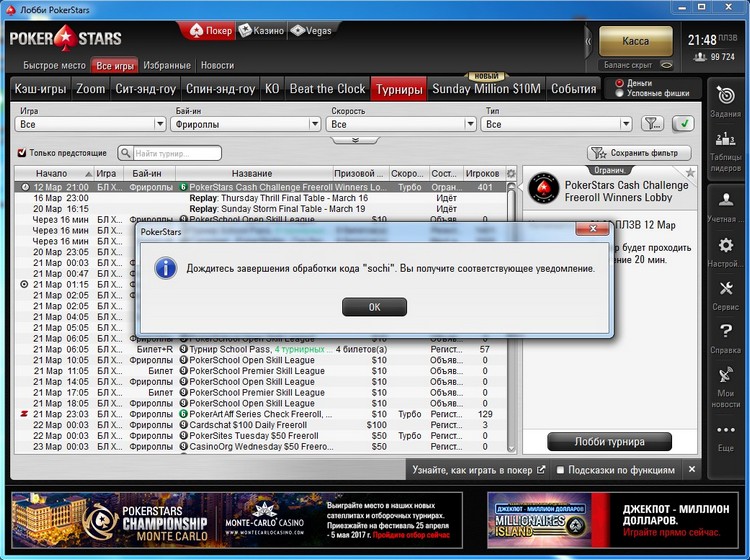Click the info icon in dialog
Screen dimensions: 750x560
tap(165, 268)
